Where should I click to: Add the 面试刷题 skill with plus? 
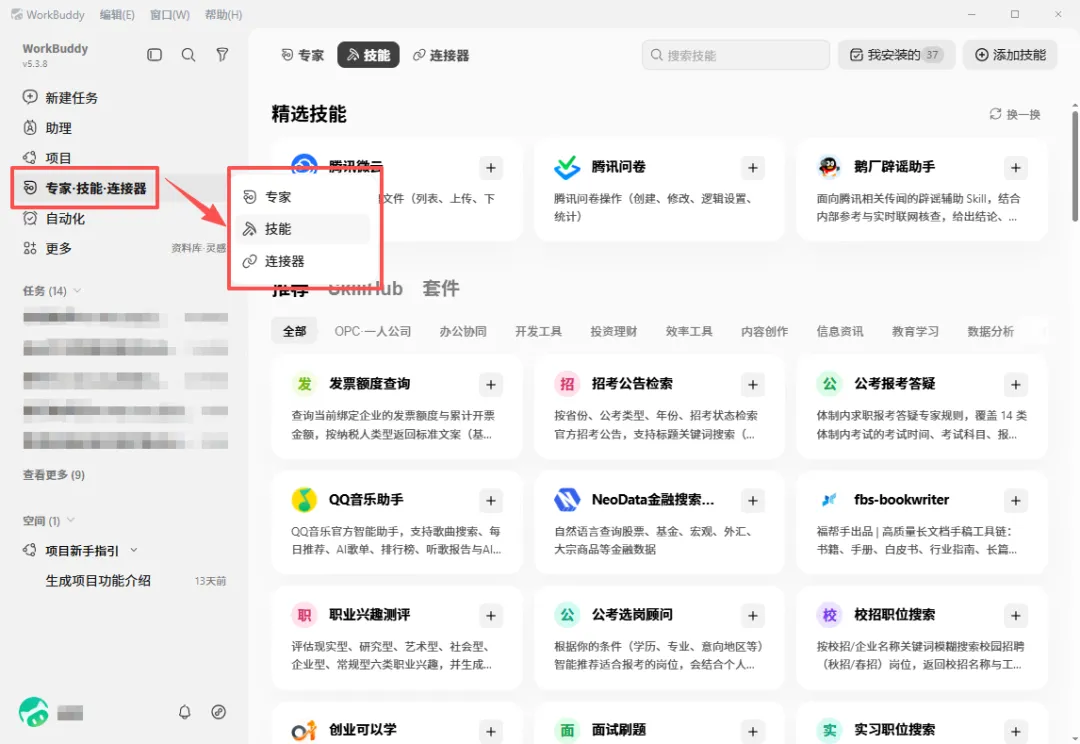click(753, 731)
